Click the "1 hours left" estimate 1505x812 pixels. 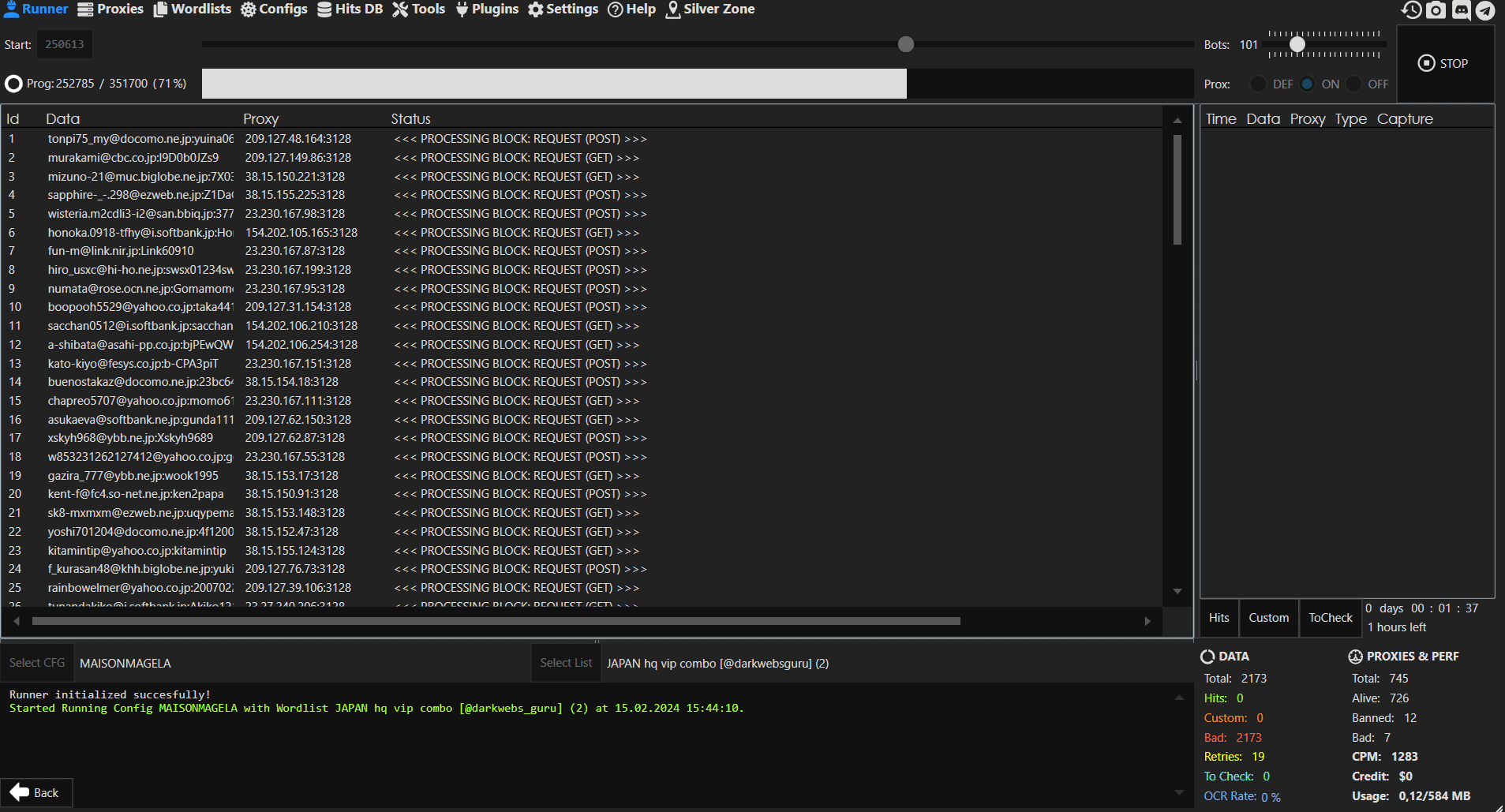1397,627
